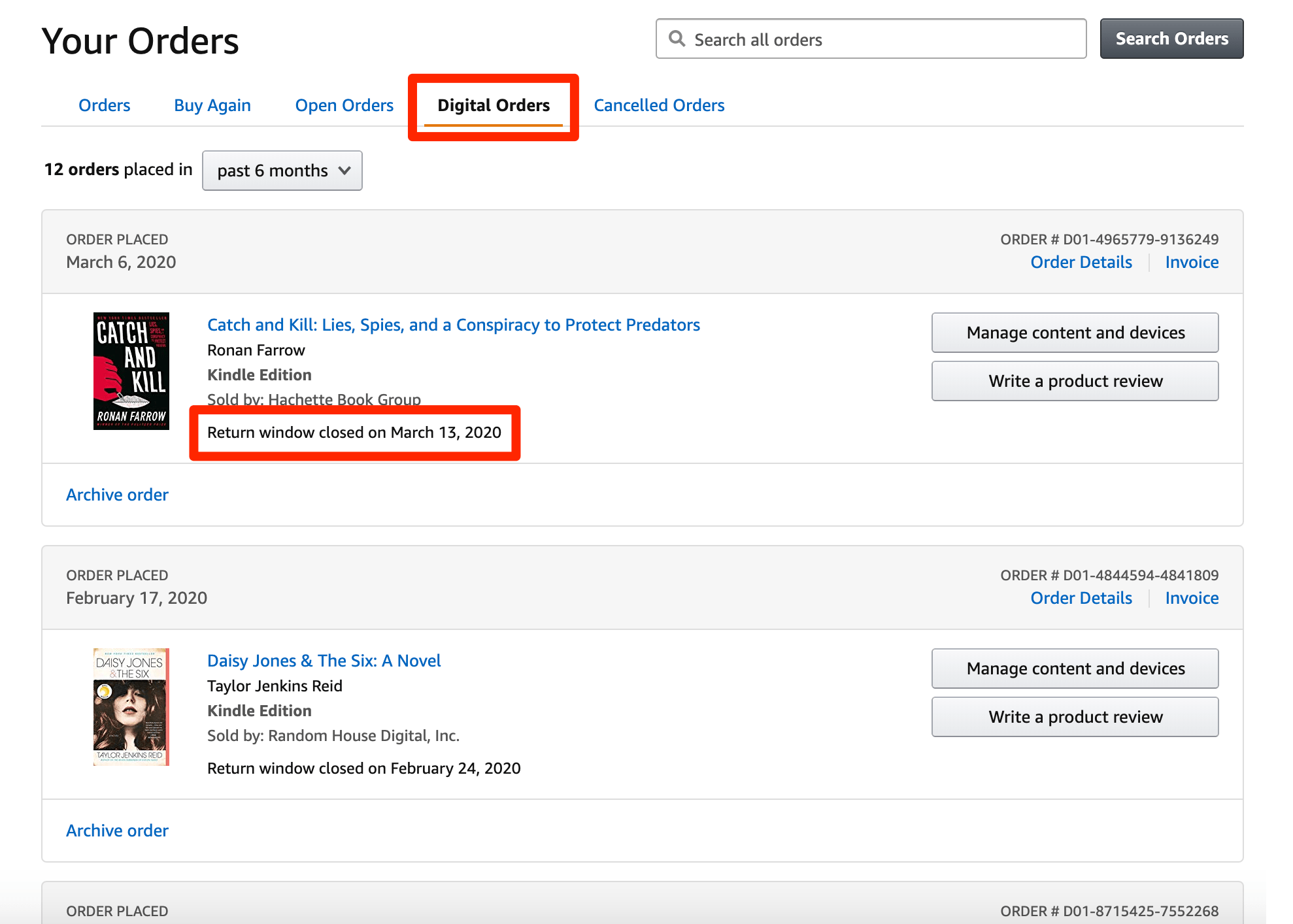The width and height of the screenshot is (1293, 924).
Task: Expand the past 6 months dropdown
Action: [x=282, y=171]
